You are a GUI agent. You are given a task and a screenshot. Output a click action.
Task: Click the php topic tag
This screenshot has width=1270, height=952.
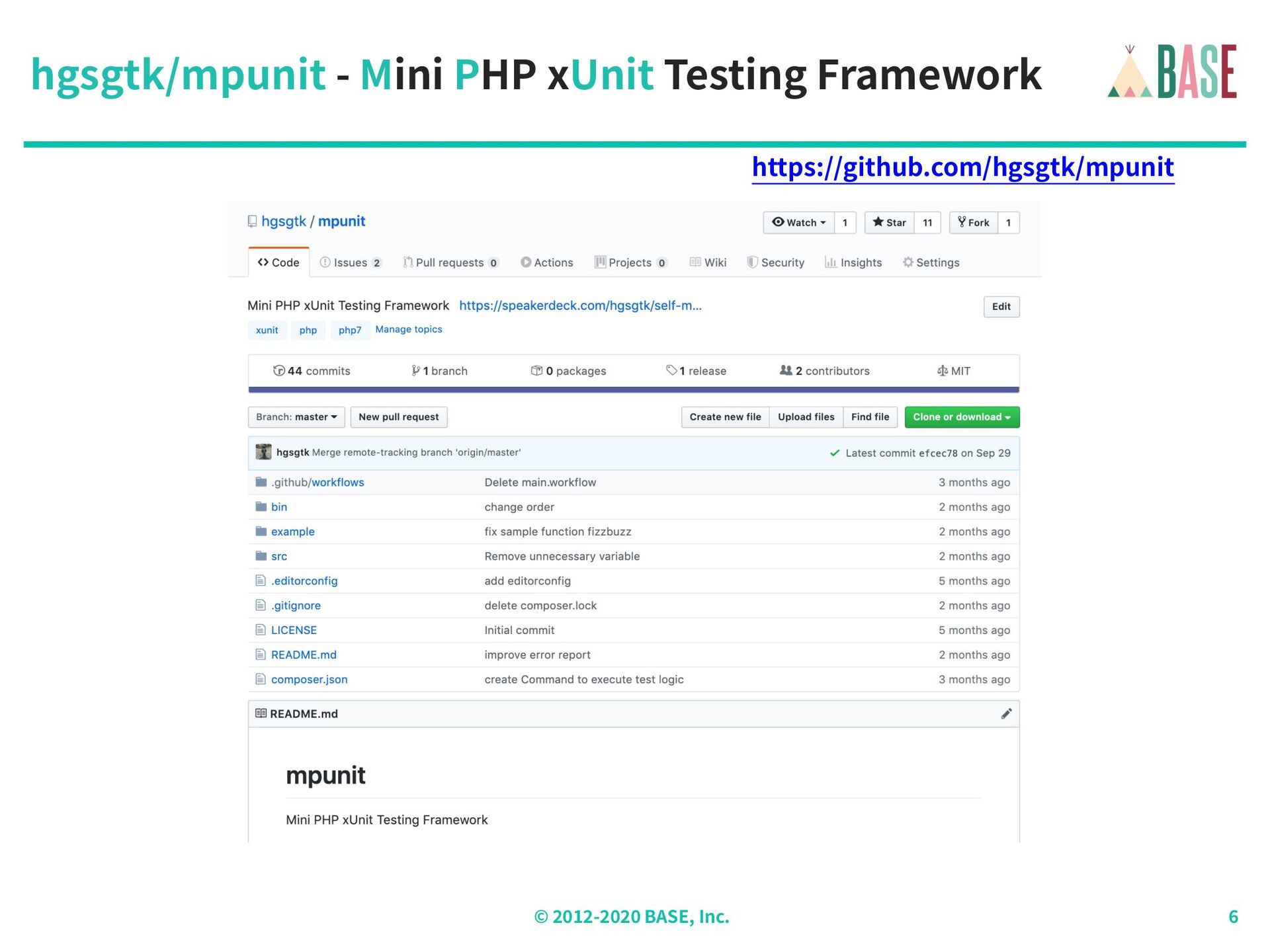point(308,330)
